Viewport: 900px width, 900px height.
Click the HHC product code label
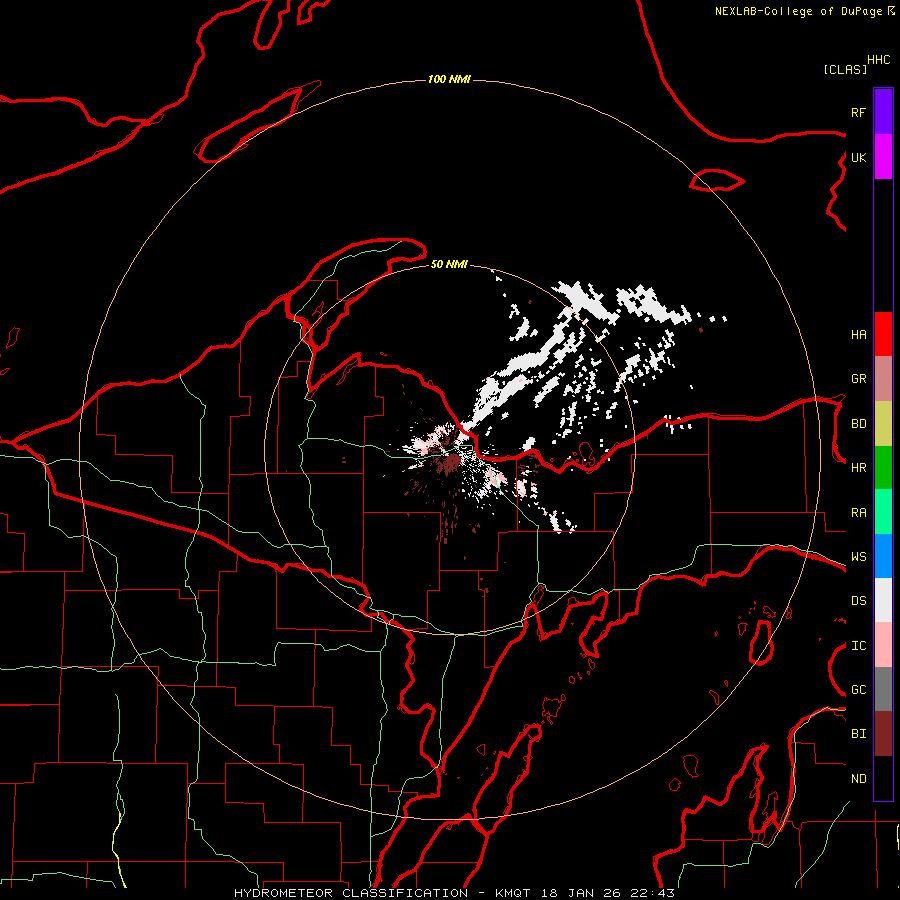pyautogui.click(x=878, y=60)
